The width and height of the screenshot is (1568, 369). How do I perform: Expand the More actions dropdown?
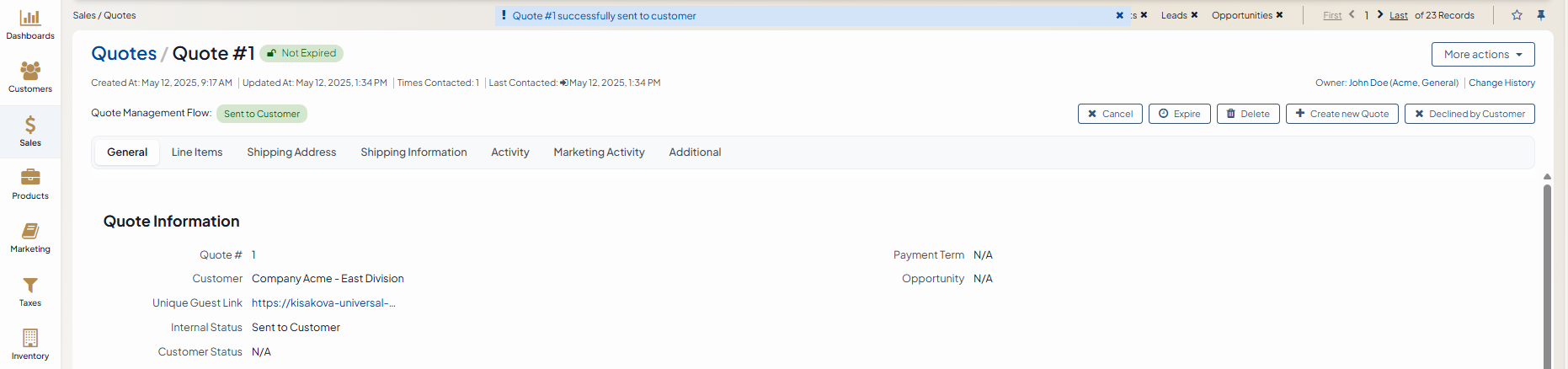coord(1482,55)
